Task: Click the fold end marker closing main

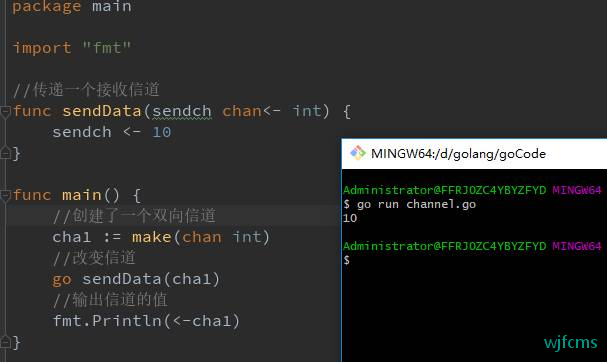Action: pos(5,341)
